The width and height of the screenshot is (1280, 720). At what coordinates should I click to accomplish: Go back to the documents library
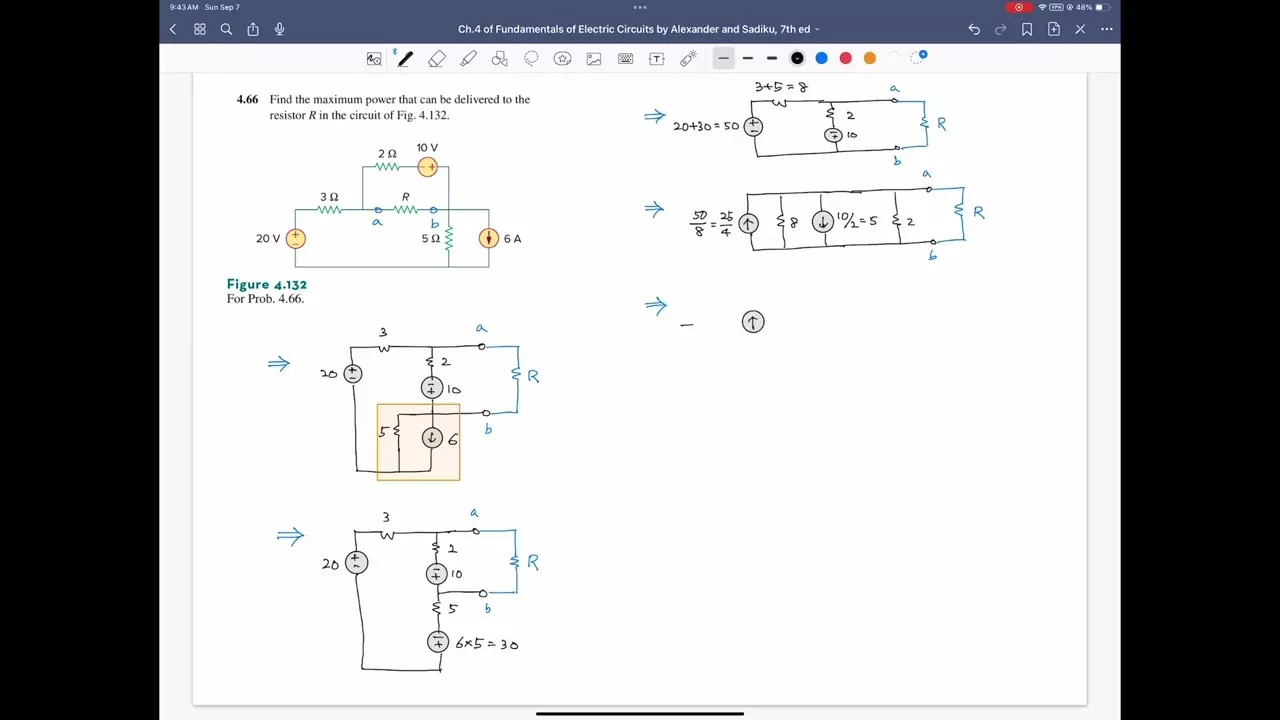click(x=173, y=30)
